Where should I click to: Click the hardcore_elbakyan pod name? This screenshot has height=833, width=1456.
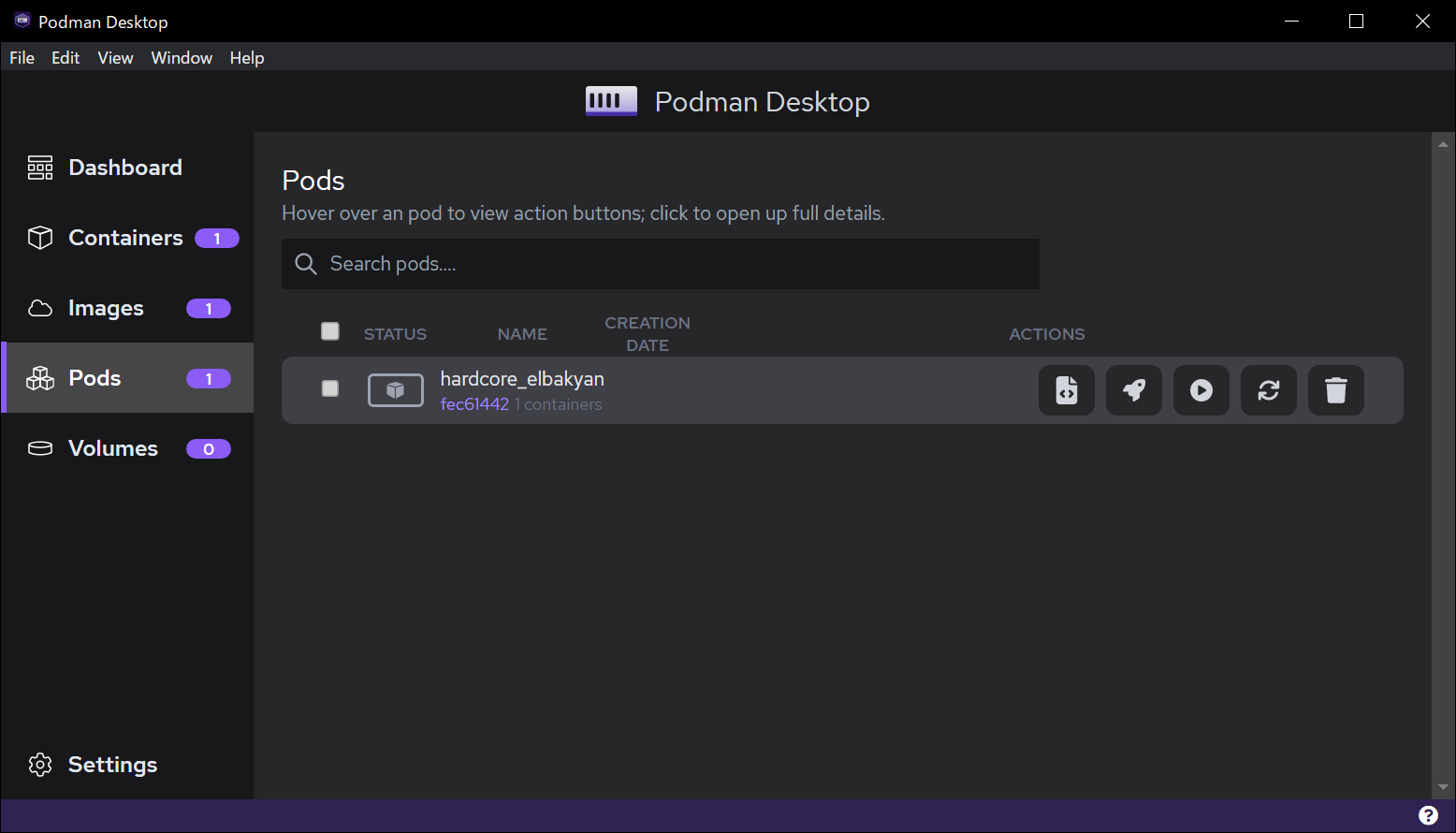pos(522,379)
